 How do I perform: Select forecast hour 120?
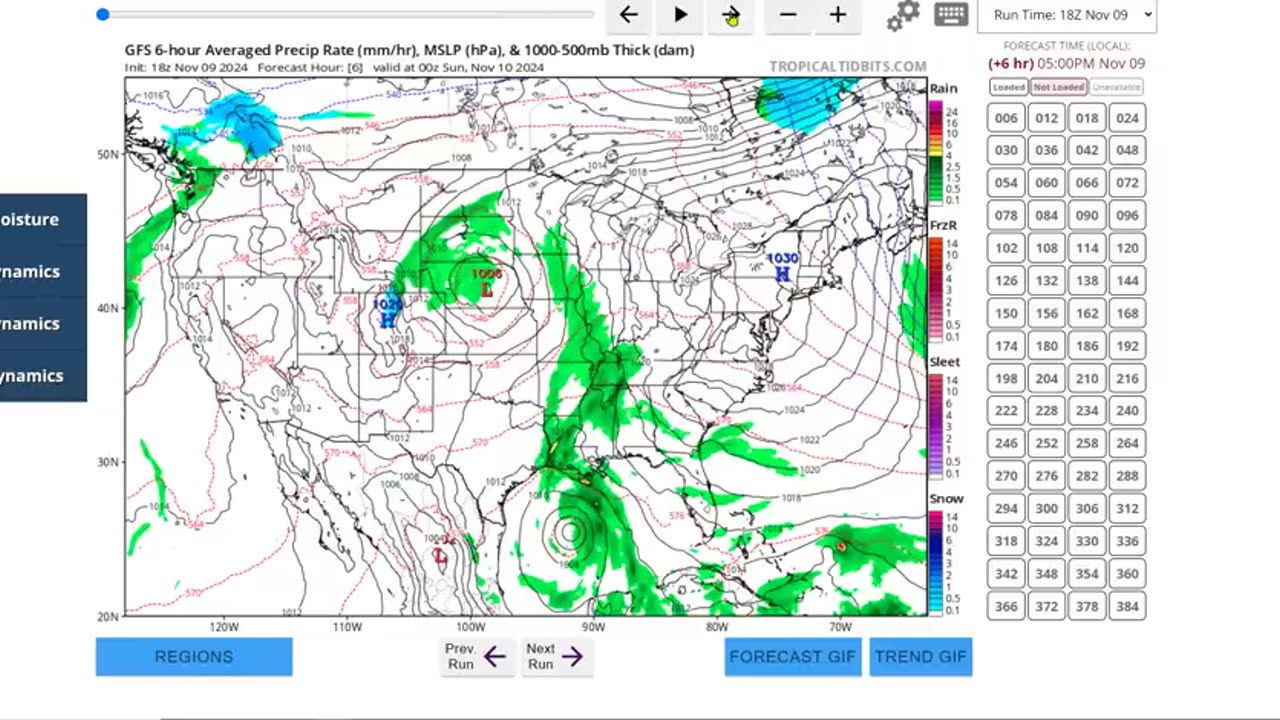click(1127, 248)
